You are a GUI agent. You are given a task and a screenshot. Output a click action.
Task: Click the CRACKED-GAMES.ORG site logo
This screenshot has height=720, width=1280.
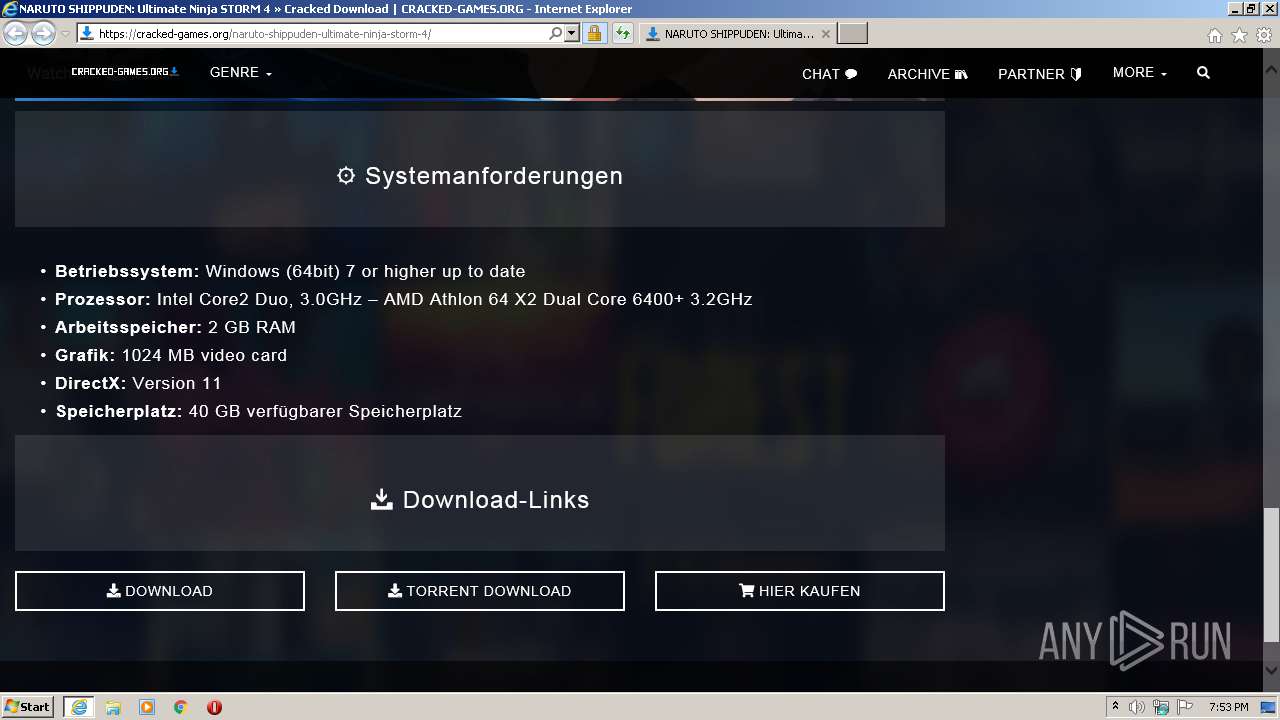(125, 72)
